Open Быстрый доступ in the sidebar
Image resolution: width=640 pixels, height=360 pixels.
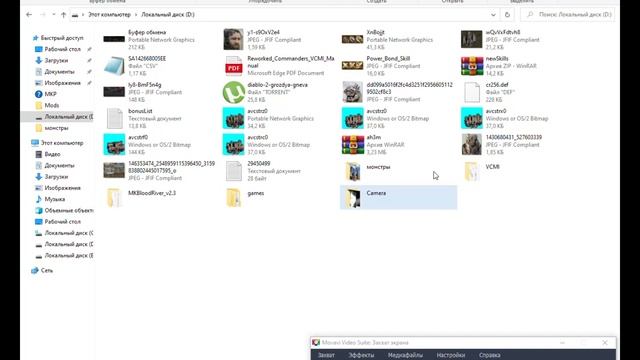coord(62,38)
